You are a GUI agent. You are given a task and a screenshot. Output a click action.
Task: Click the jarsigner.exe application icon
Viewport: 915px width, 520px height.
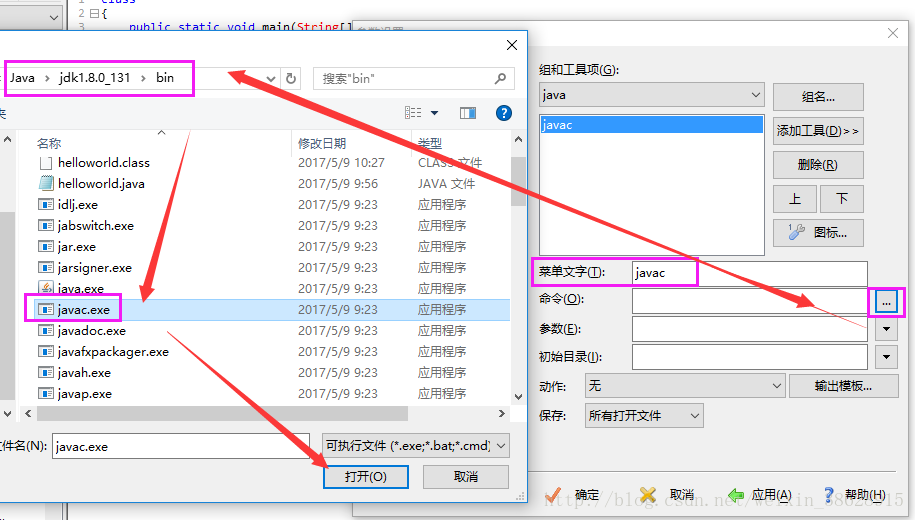tap(46, 267)
